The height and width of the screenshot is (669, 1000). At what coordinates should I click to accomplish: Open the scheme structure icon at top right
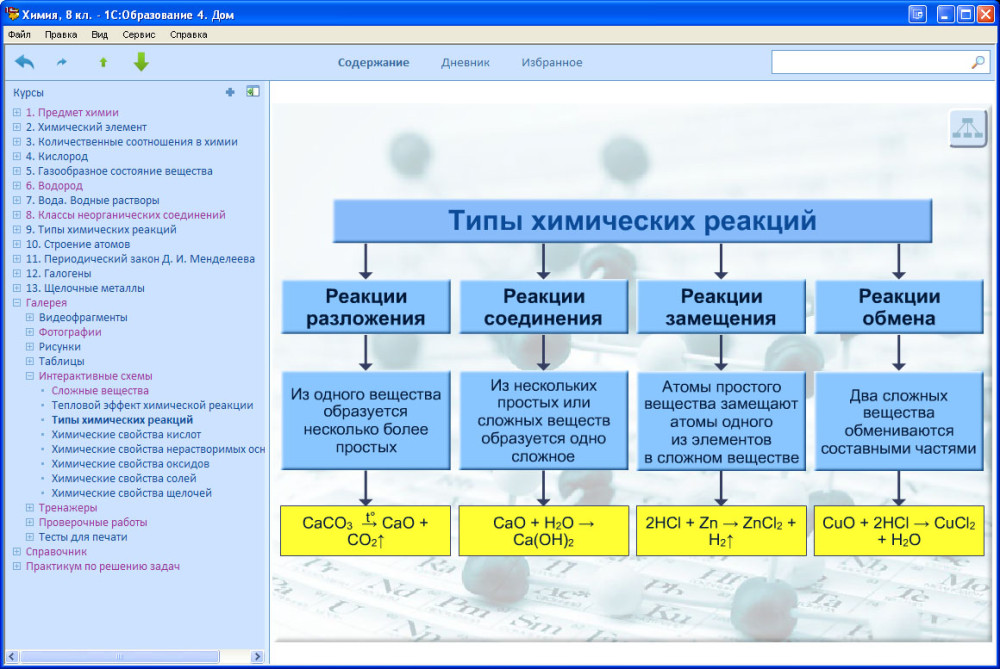point(967,128)
